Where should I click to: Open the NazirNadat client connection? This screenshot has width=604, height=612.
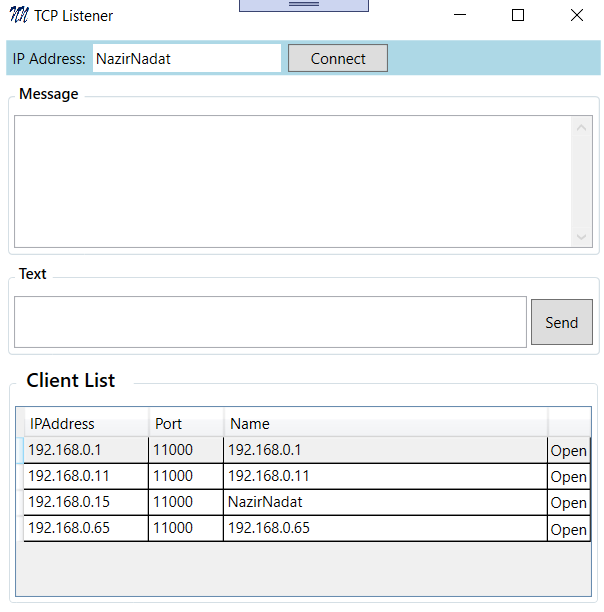pyautogui.click(x=568, y=502)
